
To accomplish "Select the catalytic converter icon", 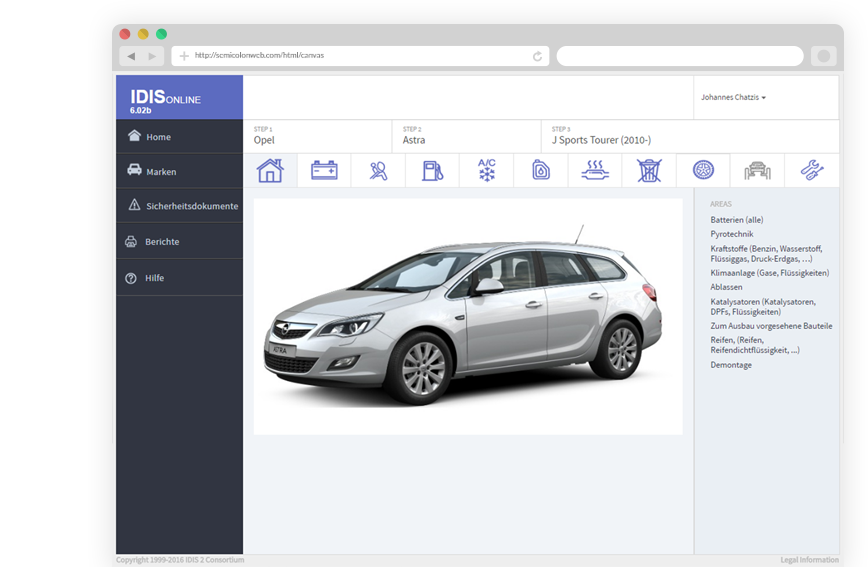I will tap(595, 171).
